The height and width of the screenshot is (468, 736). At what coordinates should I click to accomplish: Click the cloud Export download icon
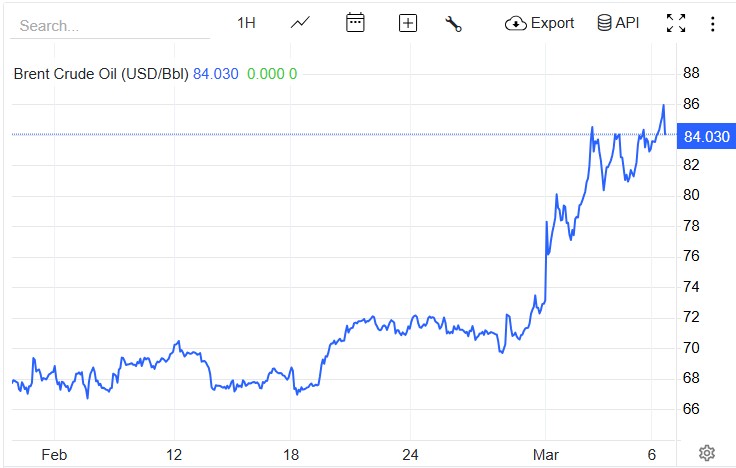pos(516,23)
